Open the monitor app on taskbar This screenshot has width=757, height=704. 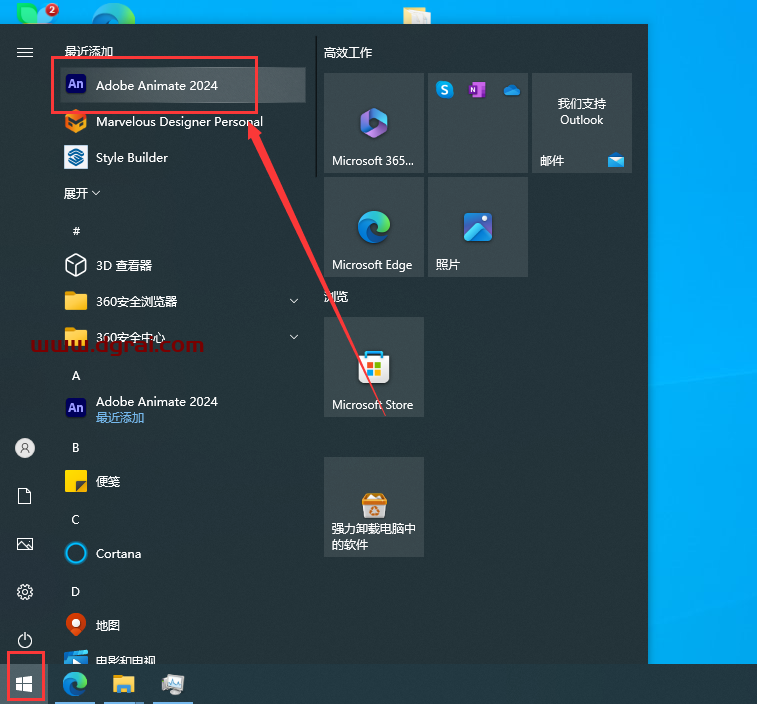click(x=173, y=684)
